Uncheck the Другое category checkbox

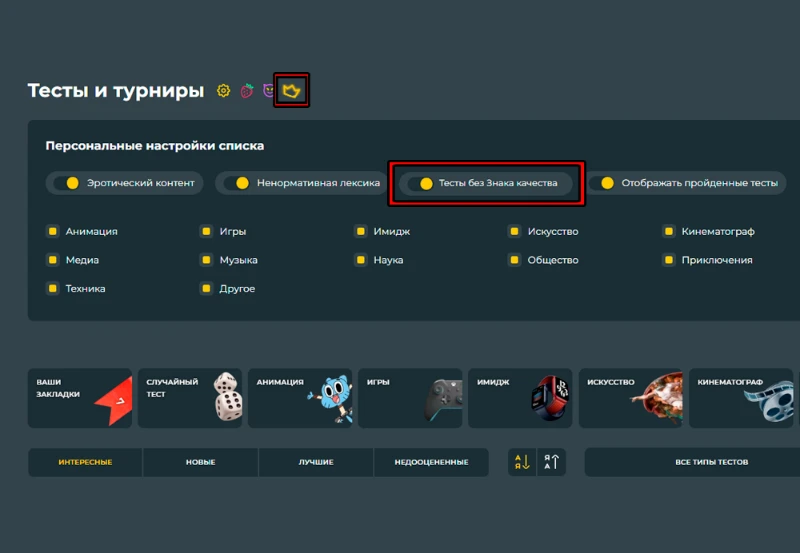tap(207, 289)
